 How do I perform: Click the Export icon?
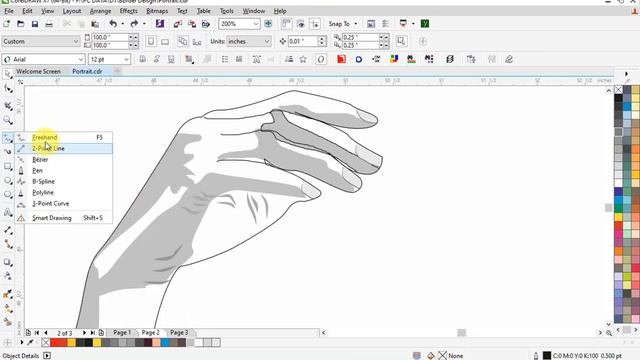192,24
